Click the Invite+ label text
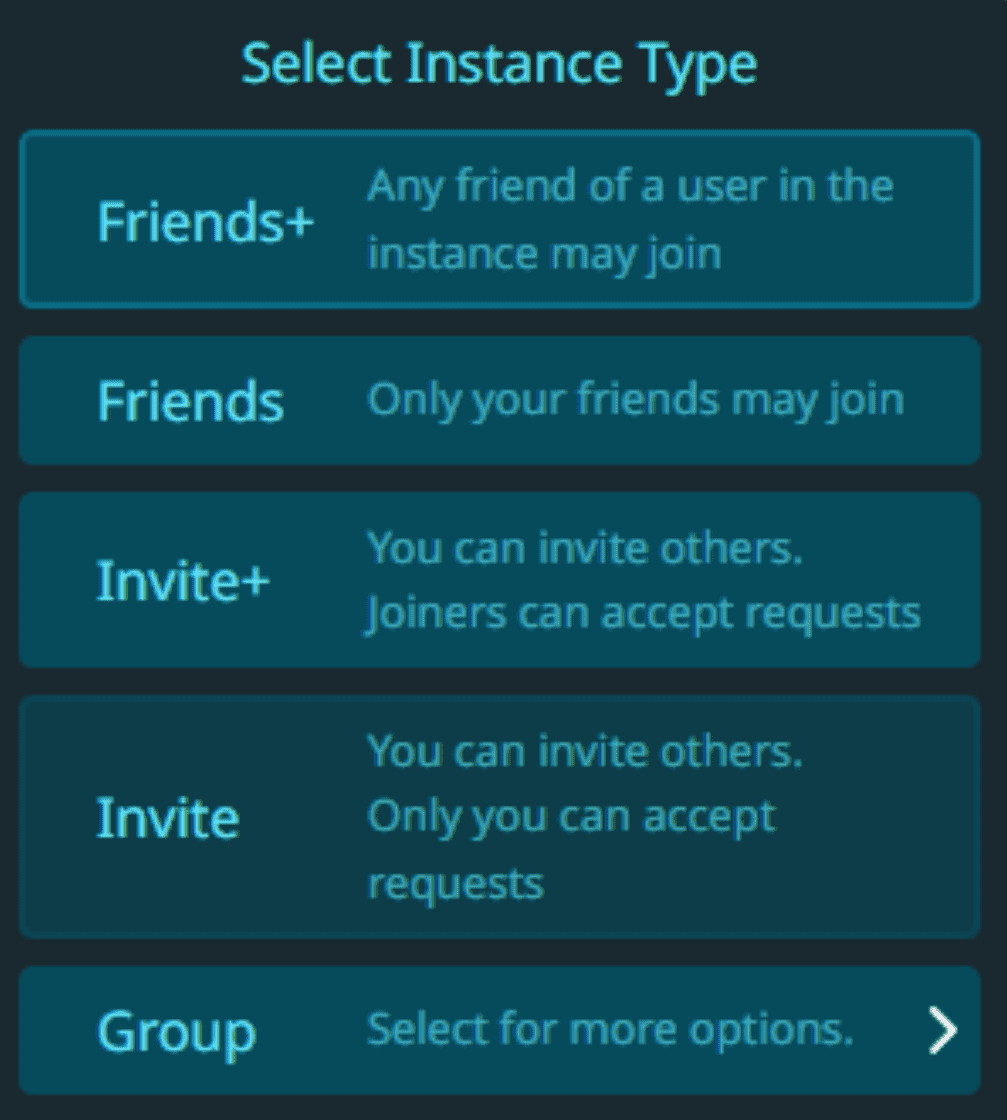Image resolution: width=1007 pixels, height=1120 pixels. (x=184, y=581)
